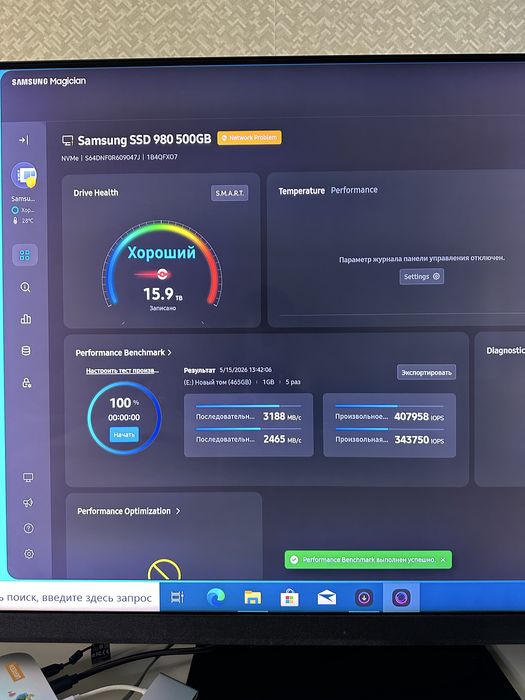Click the Windows taskbar search field
The width and height of the screenshot is (525, 700).
pyautogui.click(x=79, y=598)
